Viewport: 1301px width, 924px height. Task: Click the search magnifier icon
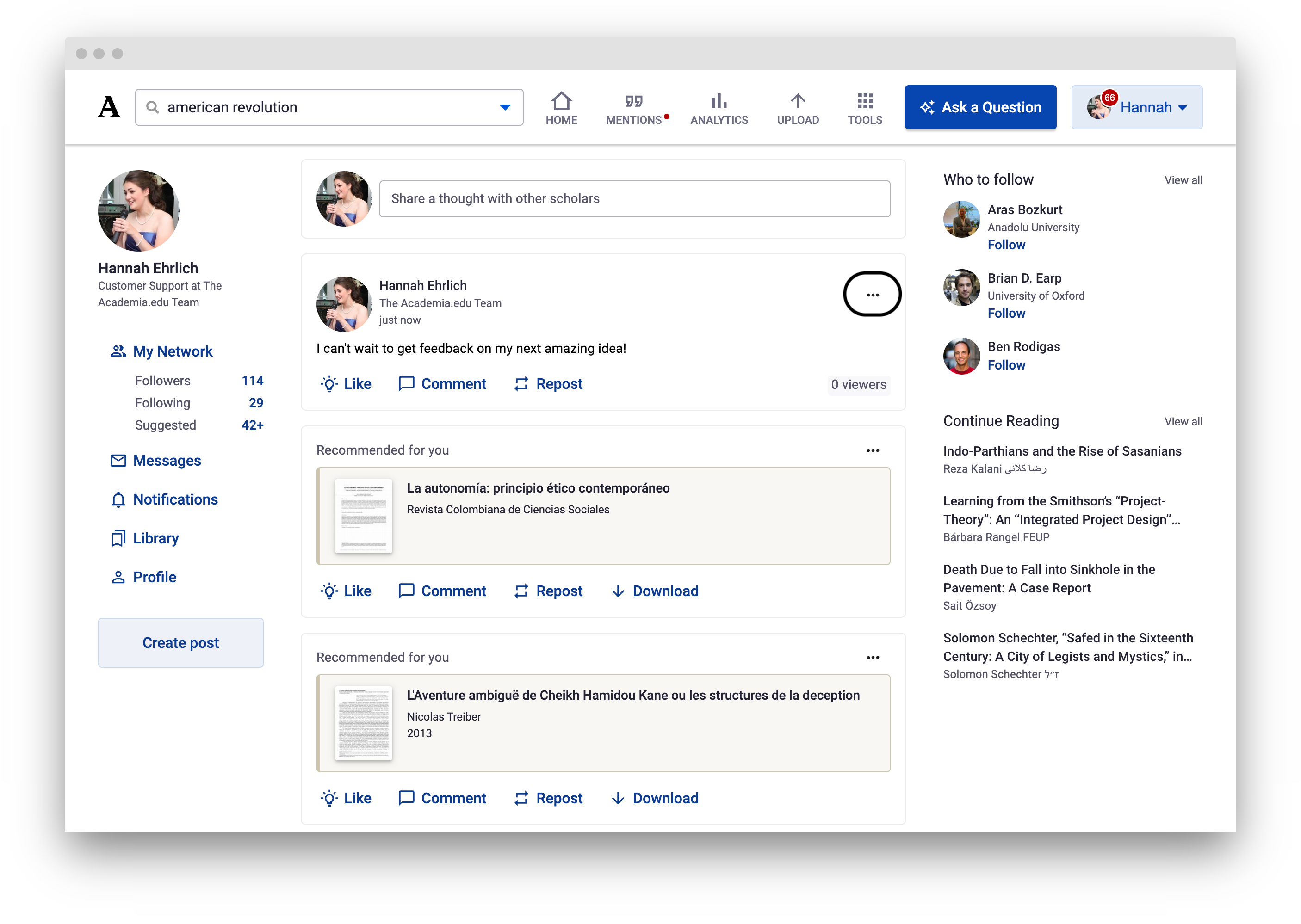point(152,107)
